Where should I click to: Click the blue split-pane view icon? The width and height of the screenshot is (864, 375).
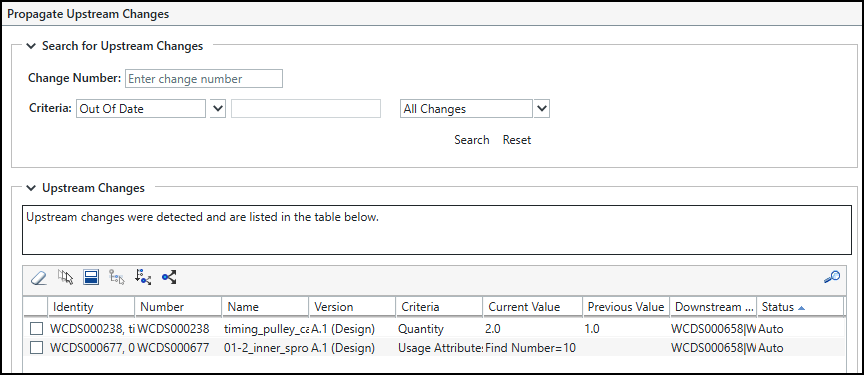click(x=91, y=278)
